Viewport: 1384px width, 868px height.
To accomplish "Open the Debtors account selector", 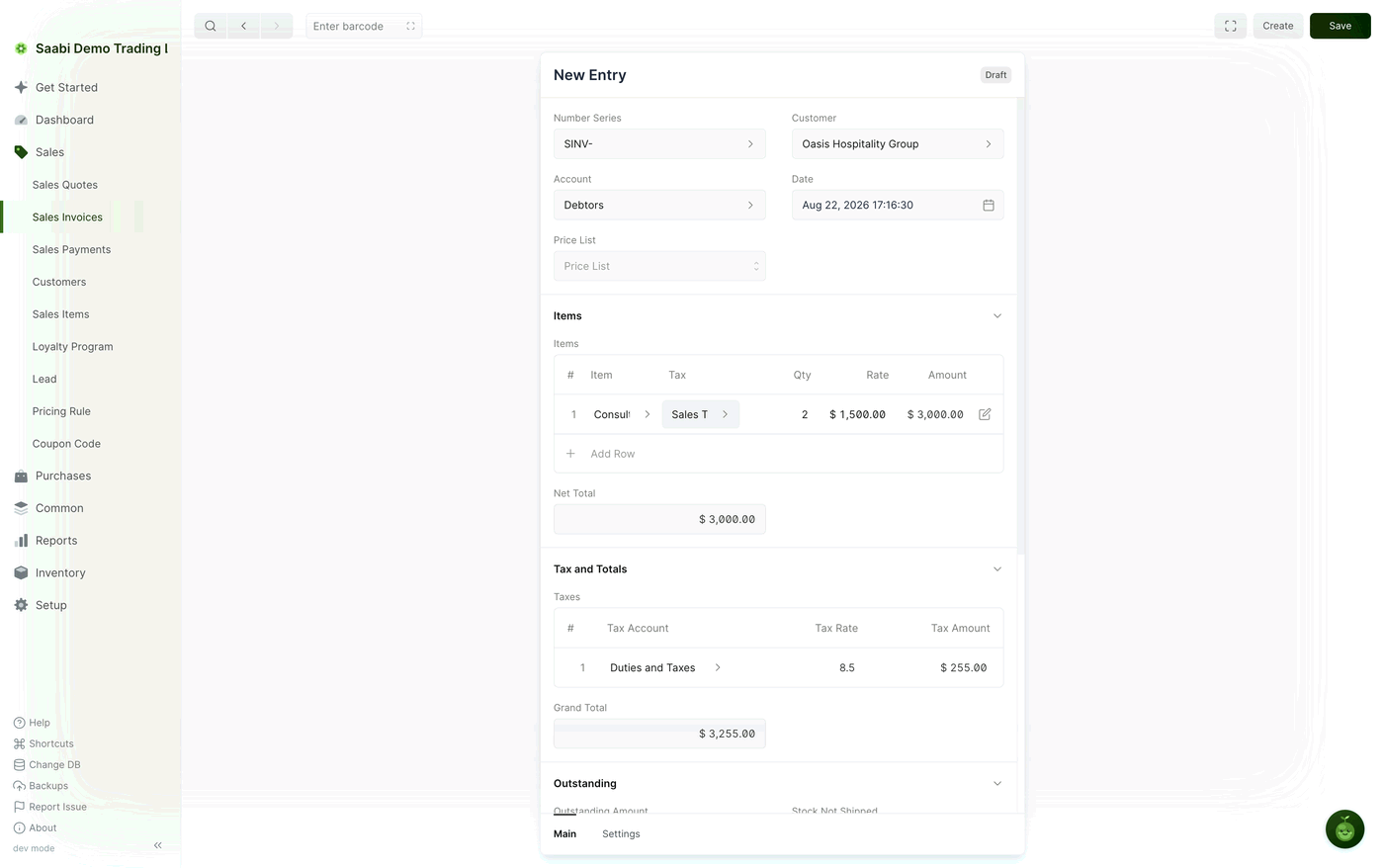I will click(659, 206).
